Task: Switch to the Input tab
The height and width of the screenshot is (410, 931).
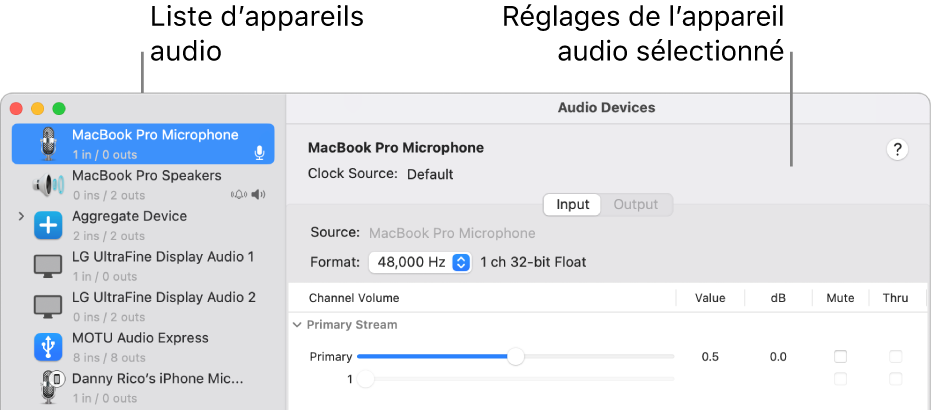Action: tap(573, 205)
